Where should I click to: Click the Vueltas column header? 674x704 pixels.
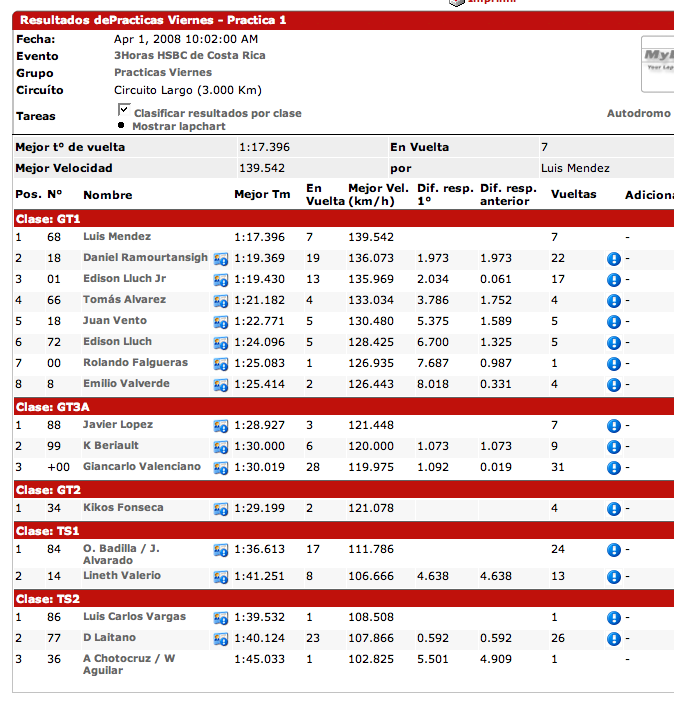[573, 195]
